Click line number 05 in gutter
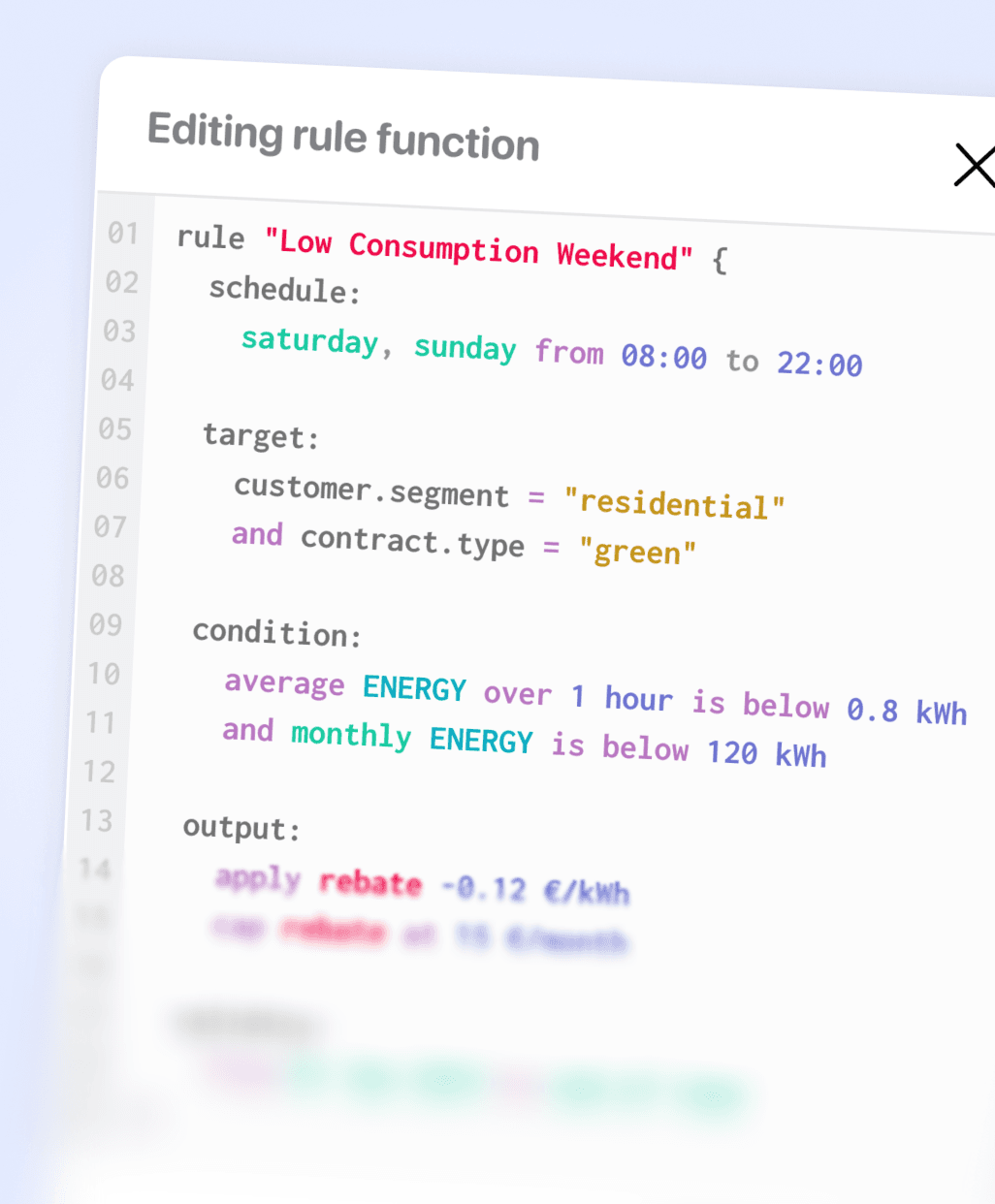Image resolution: width=995 pixels, height=1204 pixels. click(114, 428)
